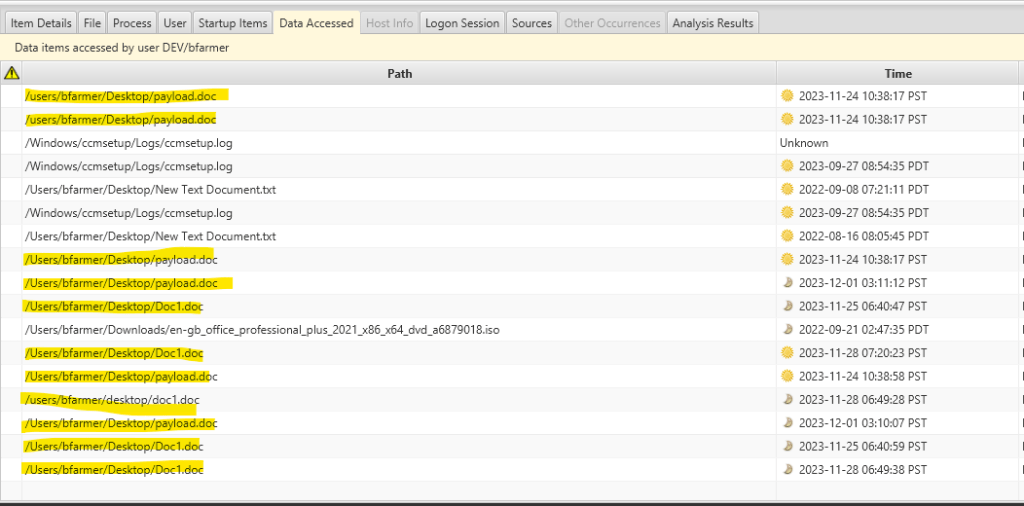Switch to the Item Details tab
This screenshot has height=506, width=1024.
coord(40,23)
